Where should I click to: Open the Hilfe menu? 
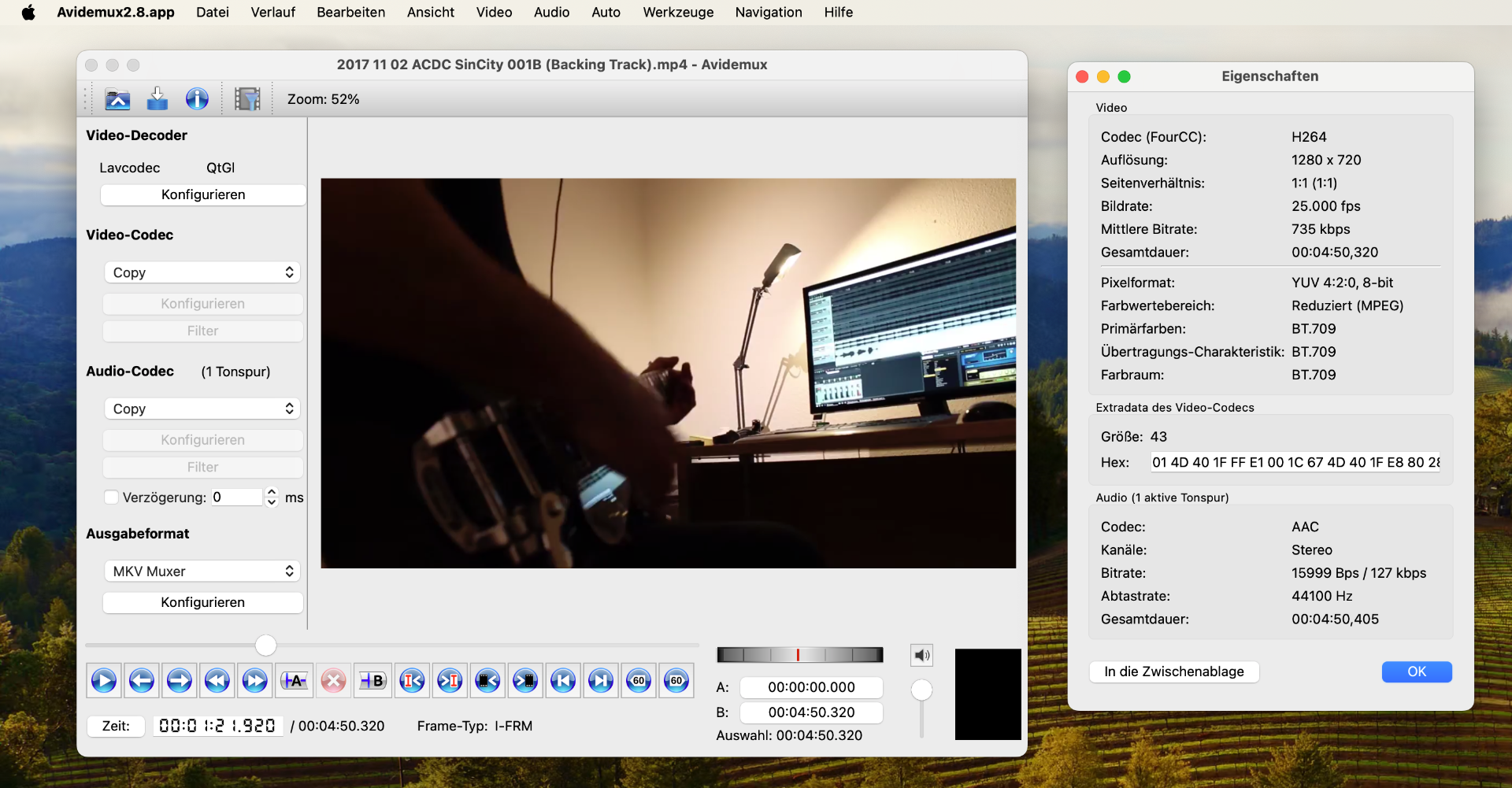coord(839,13)
